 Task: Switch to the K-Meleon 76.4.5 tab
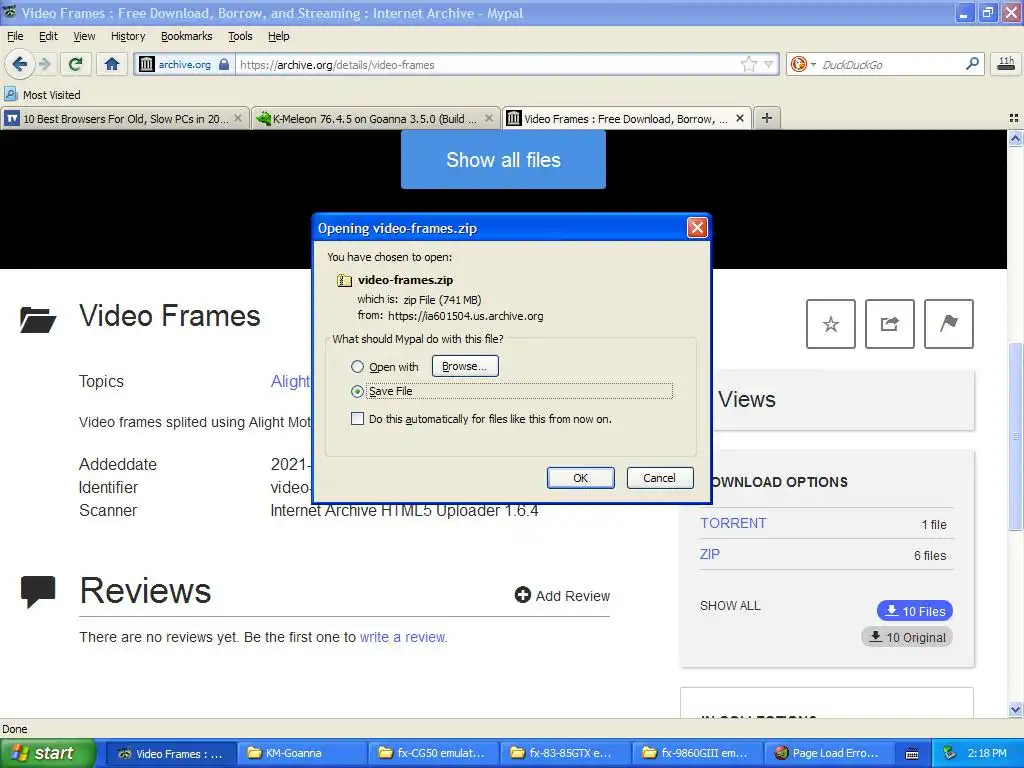(x=376, y=118)
